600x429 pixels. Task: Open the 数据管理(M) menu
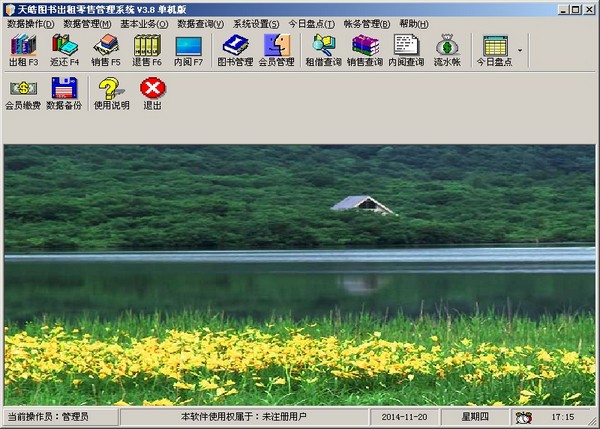pyautogui.click(x=87, y=24)
